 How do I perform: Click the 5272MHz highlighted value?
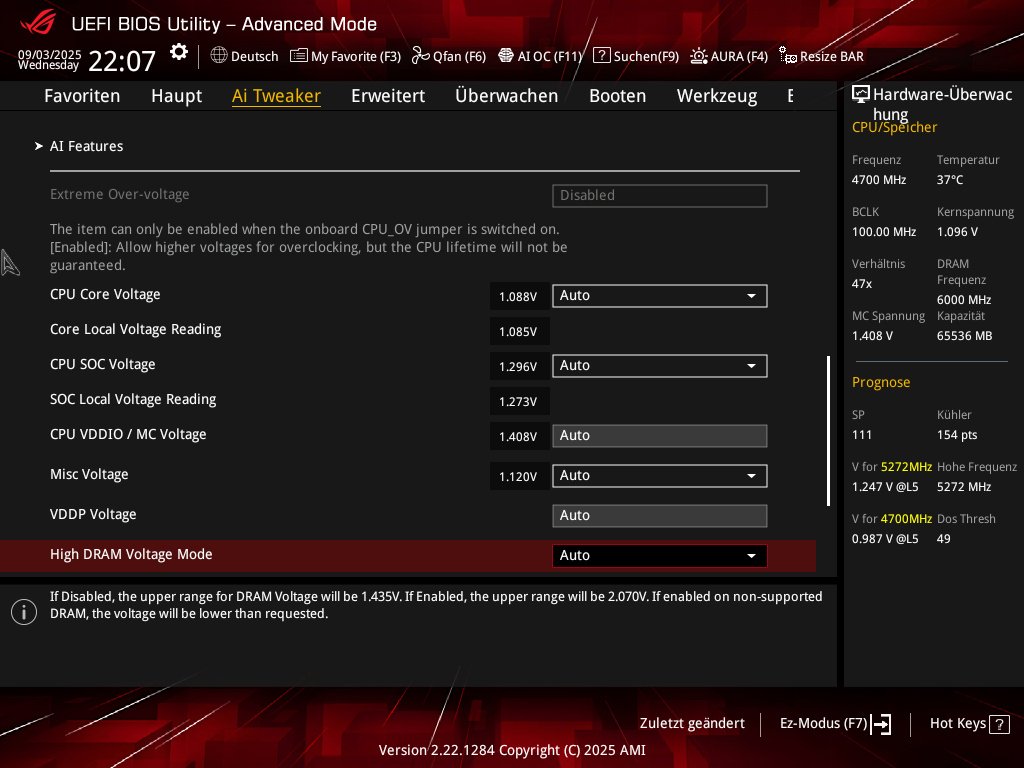906,467
